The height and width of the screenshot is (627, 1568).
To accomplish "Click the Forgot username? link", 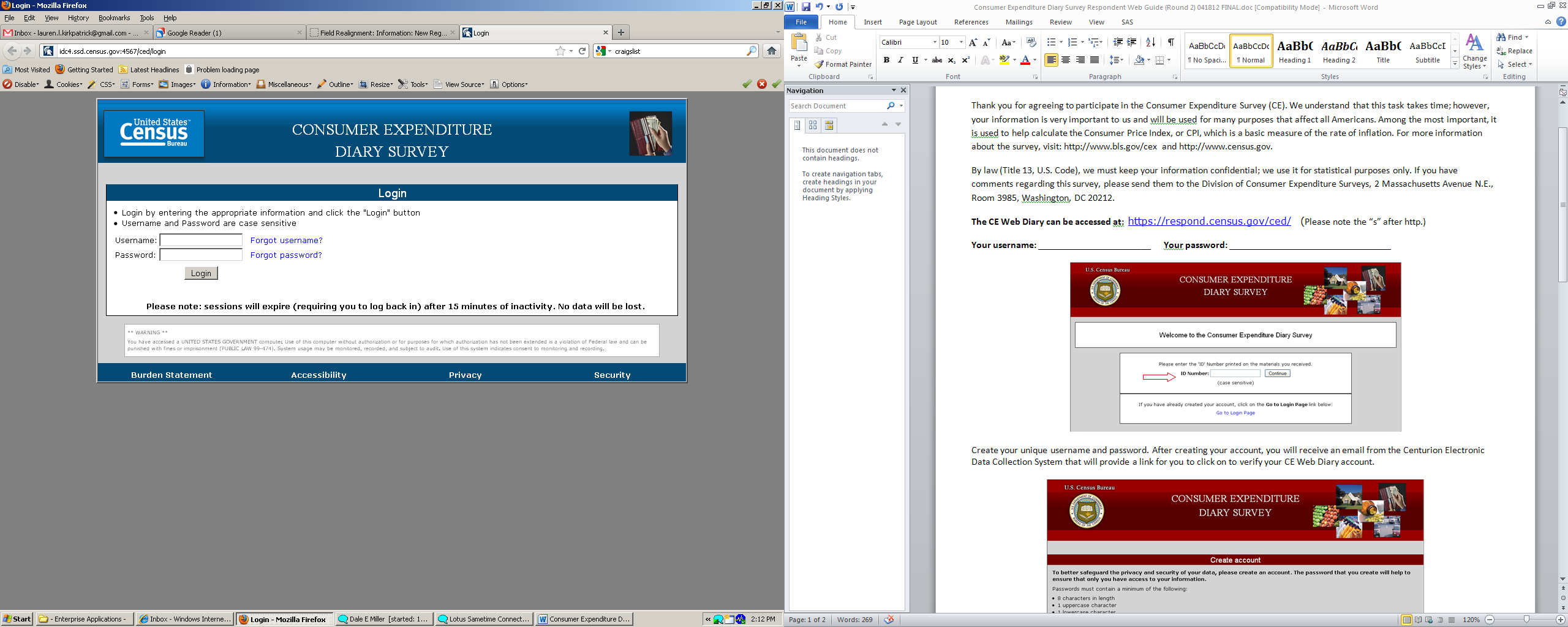I will [286, 240].
